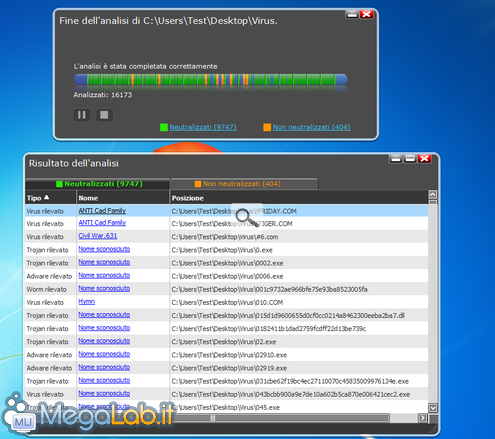Open the Hymn virus name link
This screenshot has height=439, width=495.
coord(87,302)
